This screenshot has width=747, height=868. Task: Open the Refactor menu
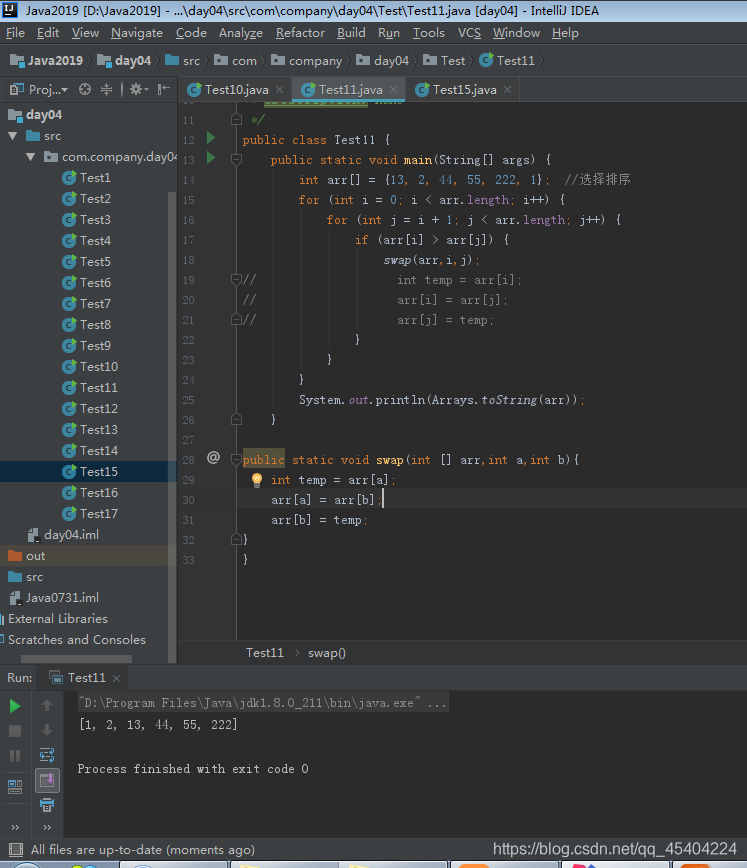[x=300, y=33]
